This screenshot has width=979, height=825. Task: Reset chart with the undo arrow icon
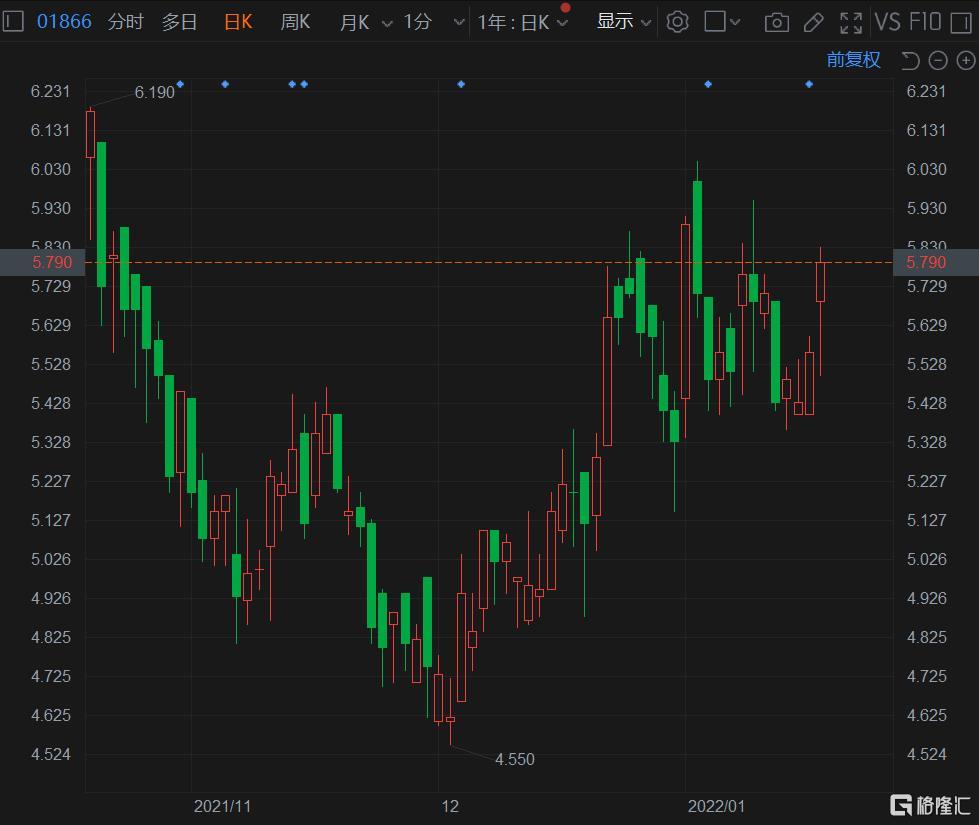tap(910, 61)
